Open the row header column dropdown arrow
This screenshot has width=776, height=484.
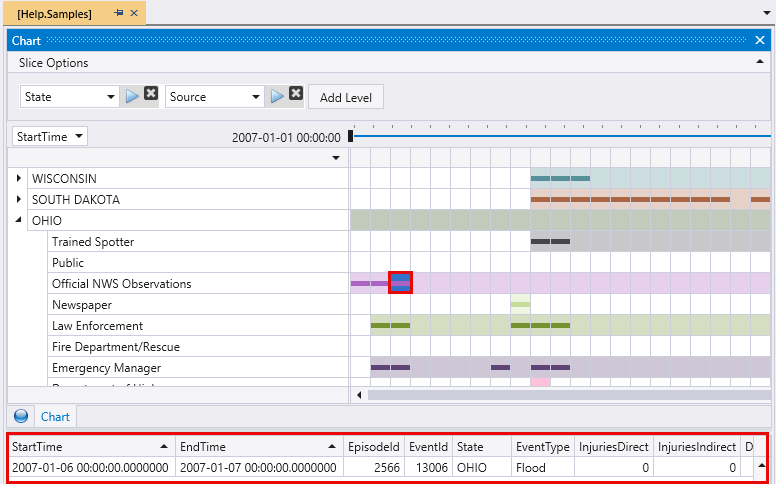pos(336,158)
